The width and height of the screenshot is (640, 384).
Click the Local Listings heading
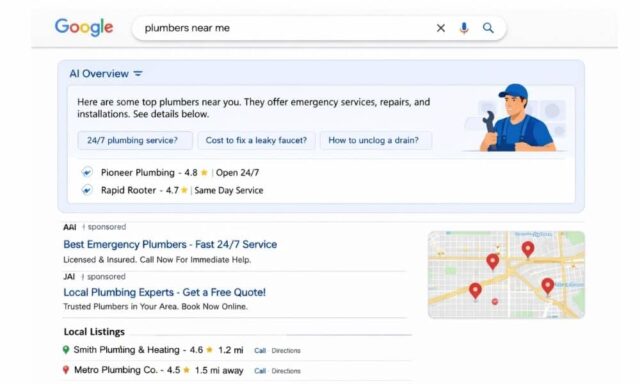click(94, 332)
